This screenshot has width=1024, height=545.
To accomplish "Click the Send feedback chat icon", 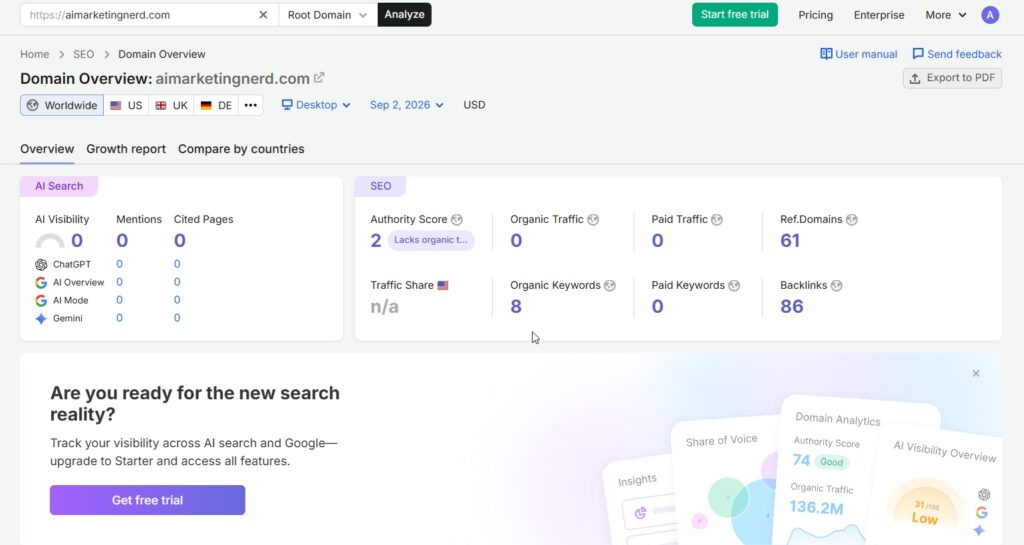I will (x=918, y=54).
